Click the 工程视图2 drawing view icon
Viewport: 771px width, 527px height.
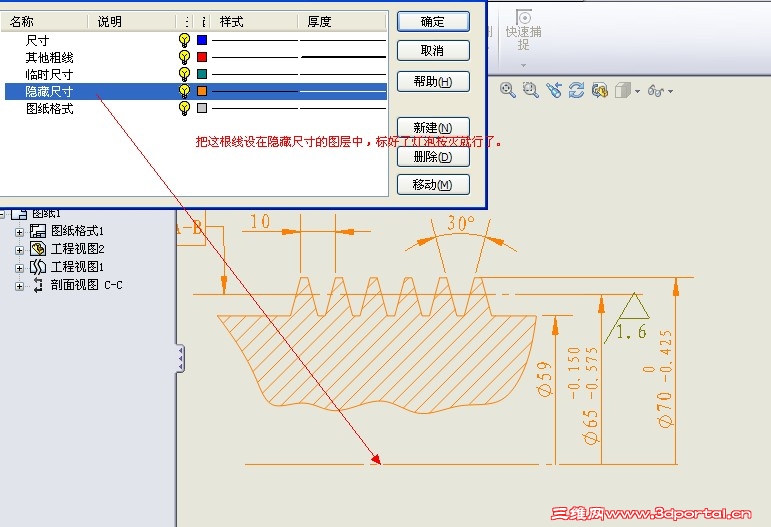[38, 249]
